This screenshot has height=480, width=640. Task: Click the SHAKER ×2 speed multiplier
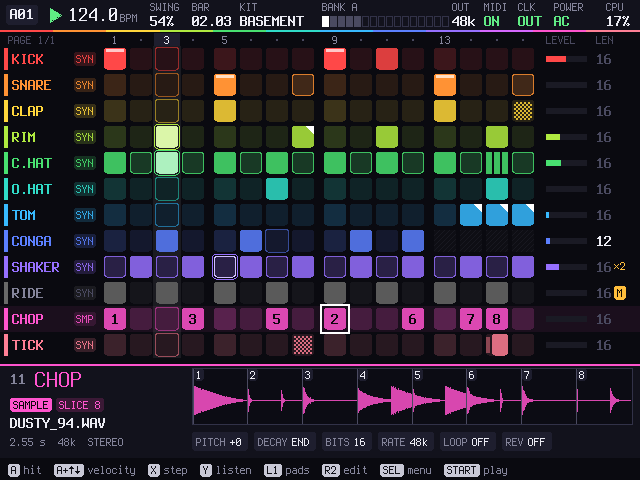619,267
